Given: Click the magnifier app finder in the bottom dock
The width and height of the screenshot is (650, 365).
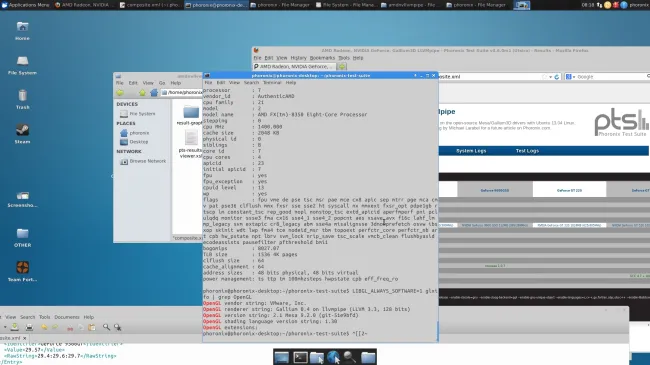Looking at the screenshot, I should pyautogui.click(x=350, y=357).
